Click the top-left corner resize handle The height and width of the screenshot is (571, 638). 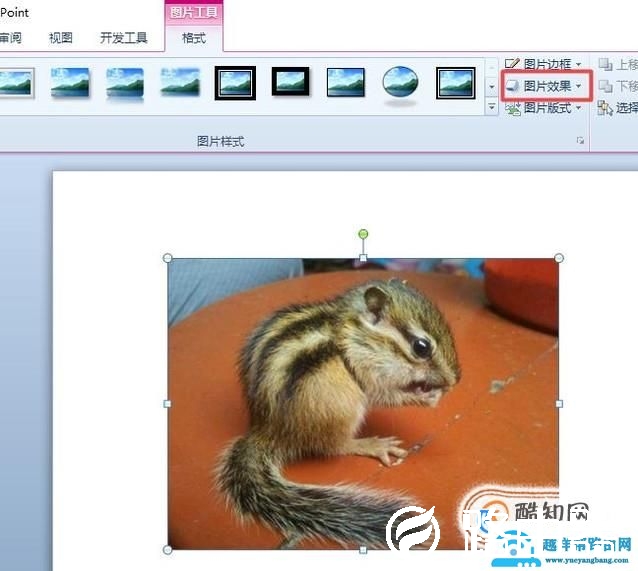point(167,258)
